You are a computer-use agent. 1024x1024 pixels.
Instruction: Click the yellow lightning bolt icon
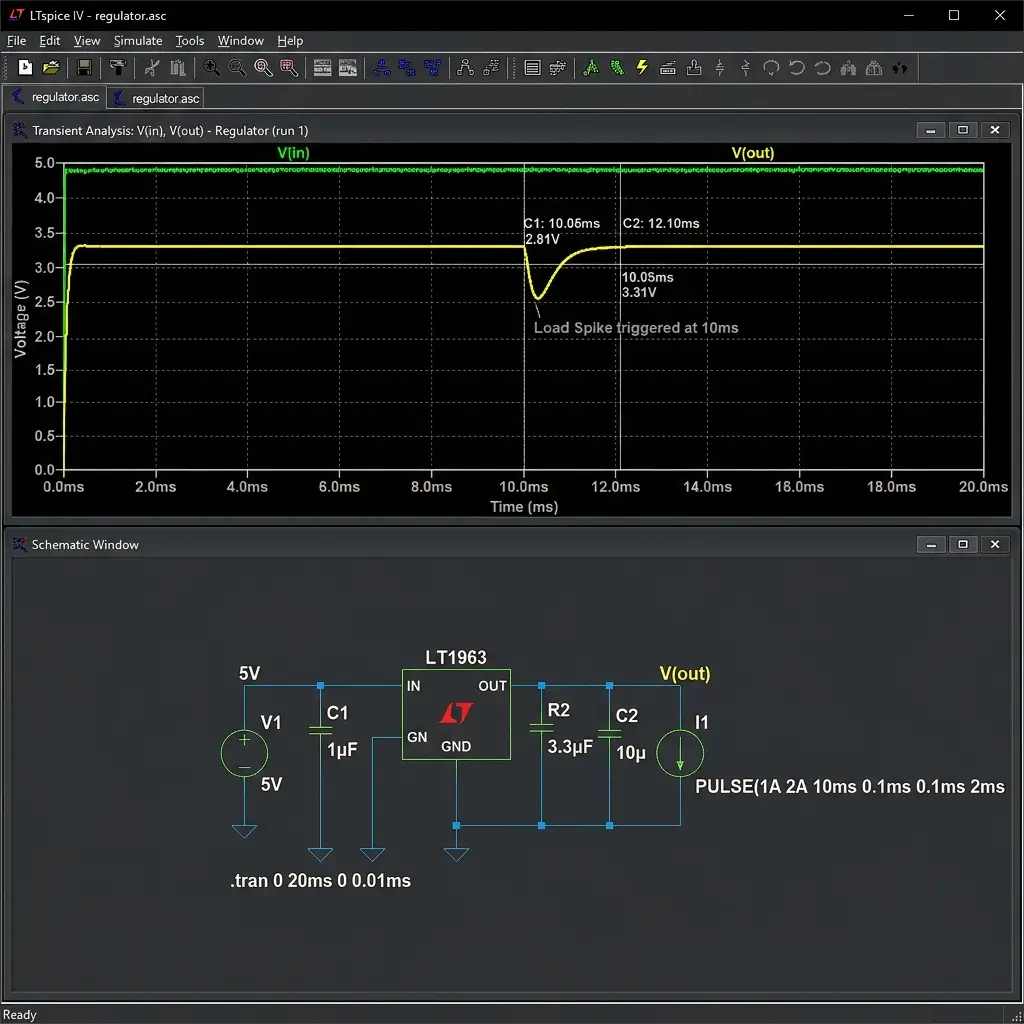pos(642,67)
